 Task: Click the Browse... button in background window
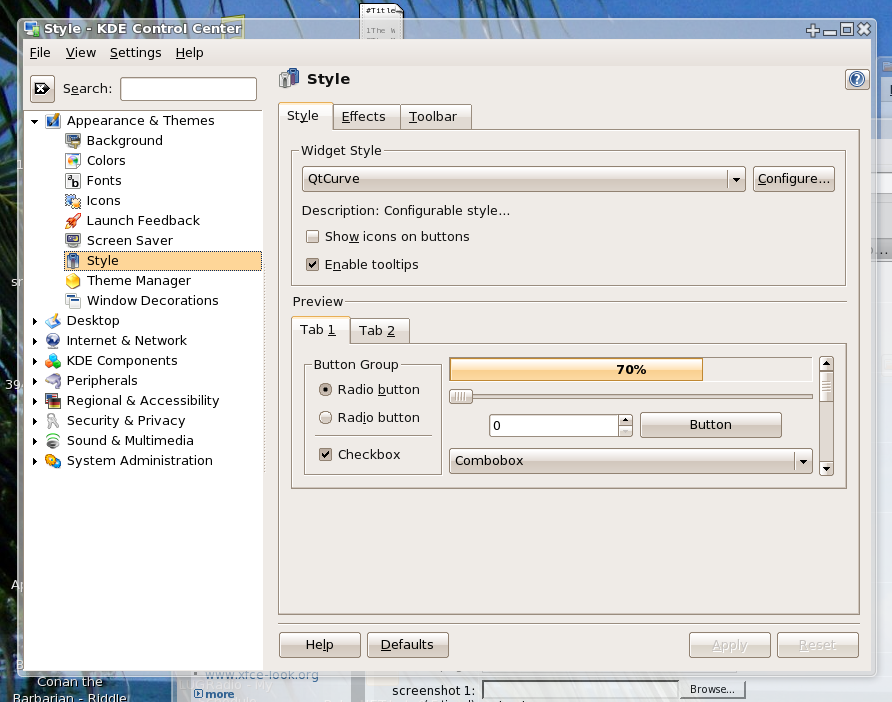(713, 689)
